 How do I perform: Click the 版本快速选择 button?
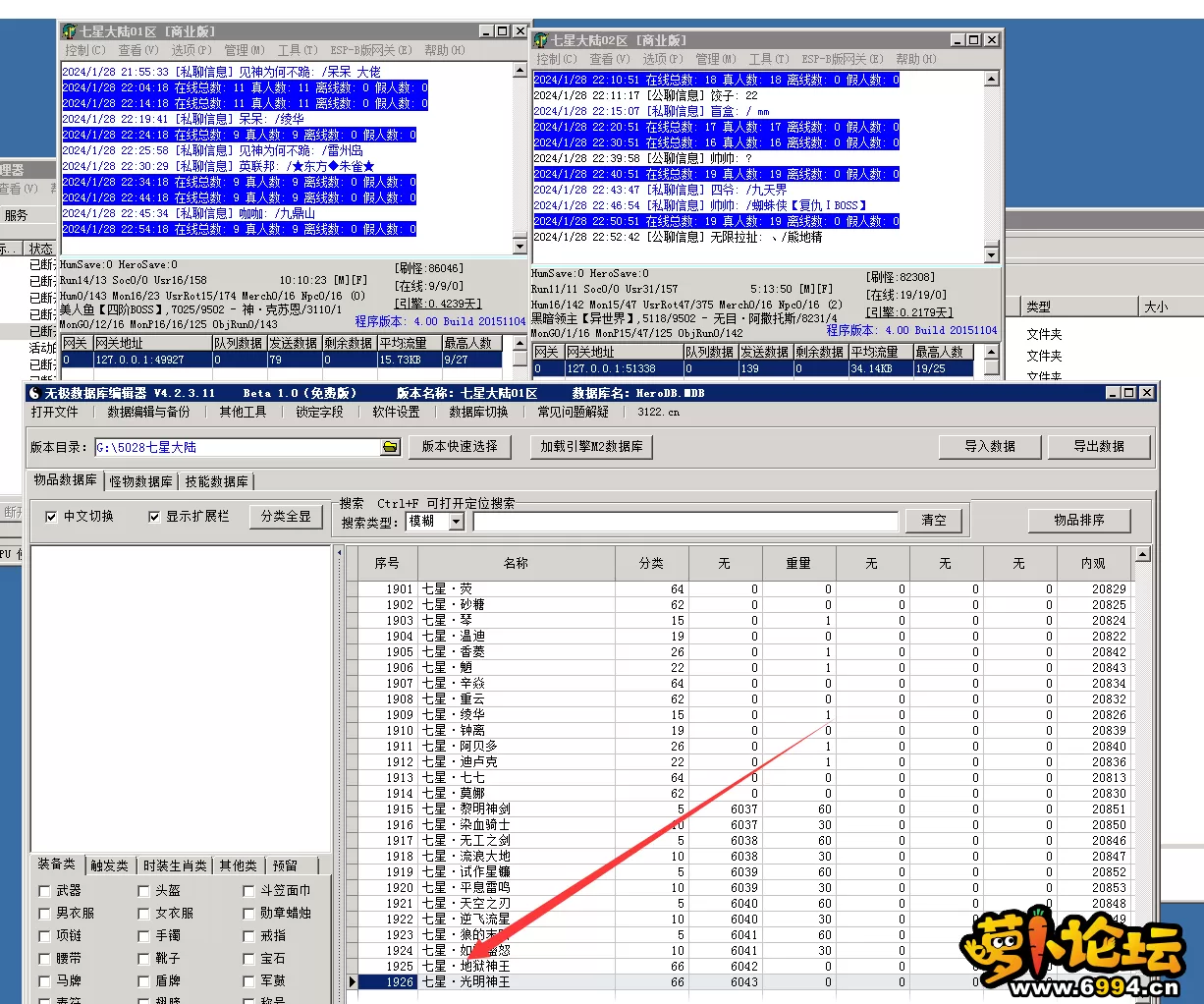click(460, 446)
